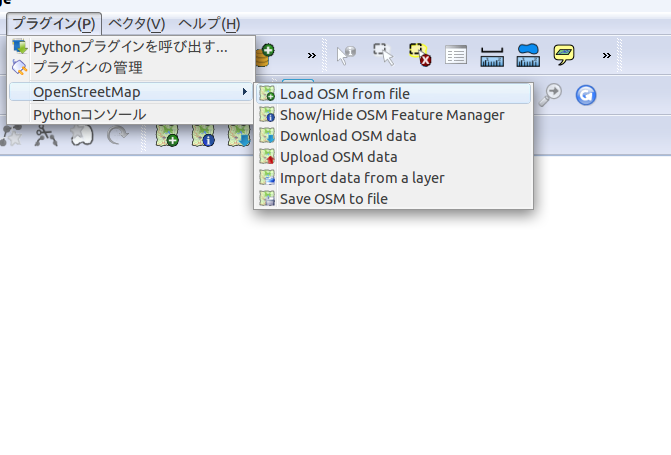671x455 pixels.
Task: Click the Rotate Point Symbols arrow icon
Action: click(117, 135)
